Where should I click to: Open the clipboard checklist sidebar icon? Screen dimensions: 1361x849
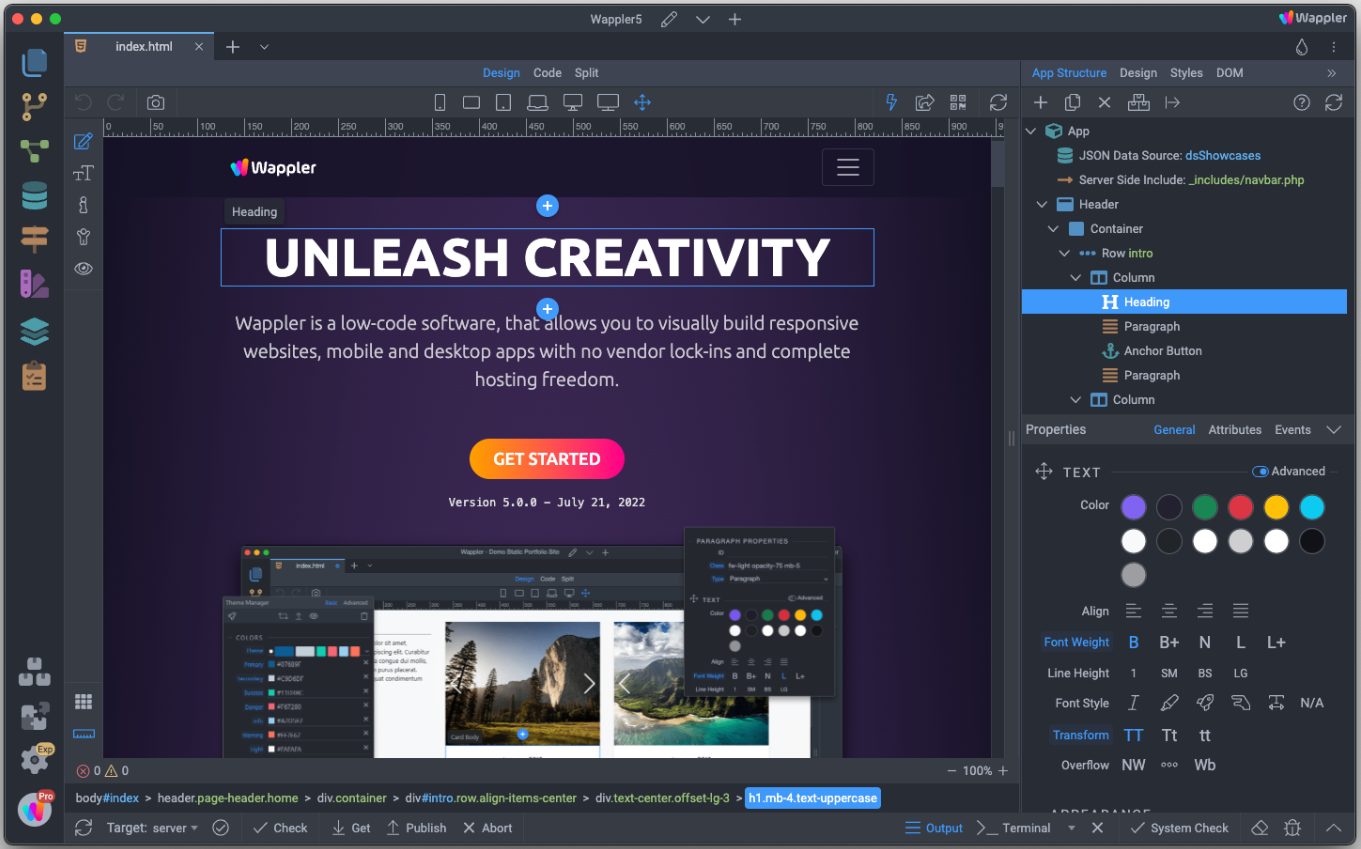coord(34,376)
